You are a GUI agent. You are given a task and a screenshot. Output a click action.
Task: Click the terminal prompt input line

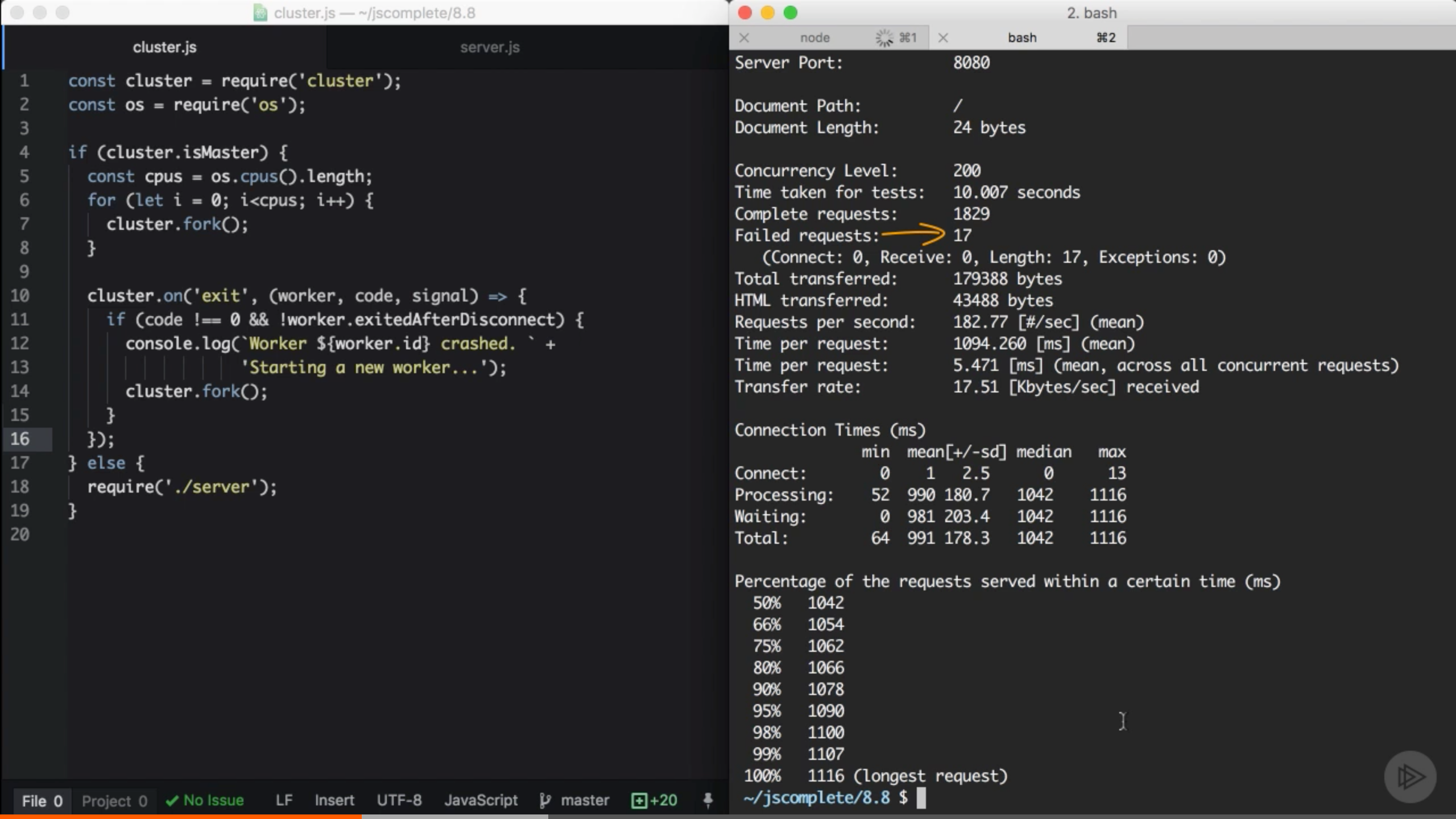923,798
